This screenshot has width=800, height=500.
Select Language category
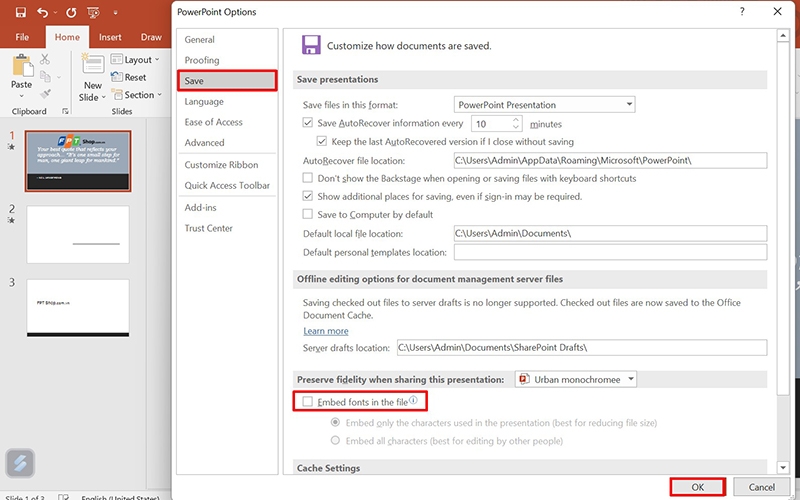coord(227,102)
